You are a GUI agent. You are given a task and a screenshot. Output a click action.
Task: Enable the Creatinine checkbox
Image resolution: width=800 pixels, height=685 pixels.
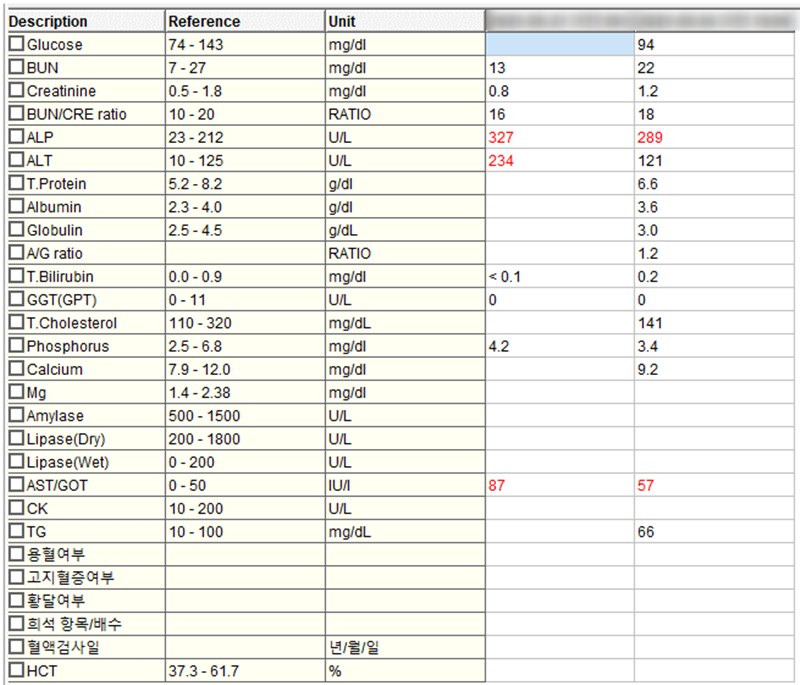(x=16, y=91)
